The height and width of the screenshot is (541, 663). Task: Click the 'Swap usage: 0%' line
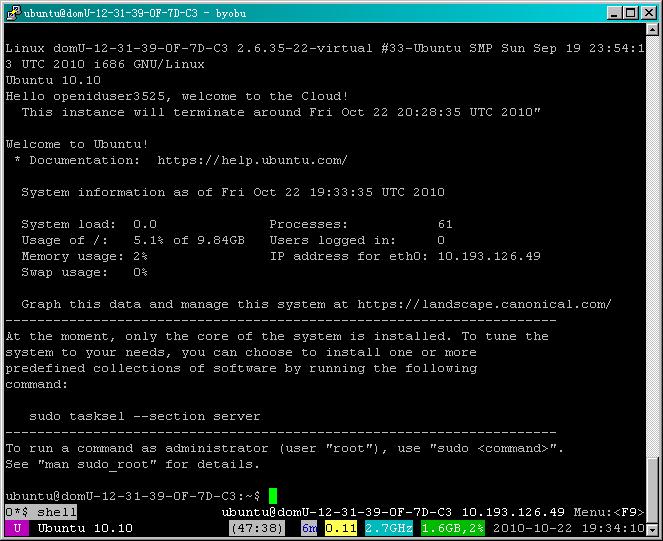pos(85,272)
